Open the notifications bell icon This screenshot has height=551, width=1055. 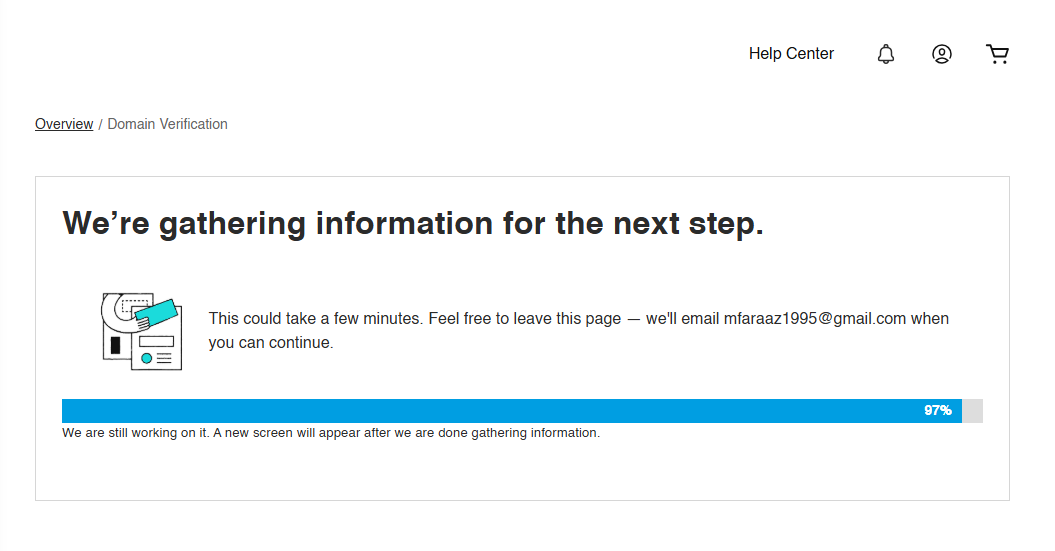pos(885,54)
